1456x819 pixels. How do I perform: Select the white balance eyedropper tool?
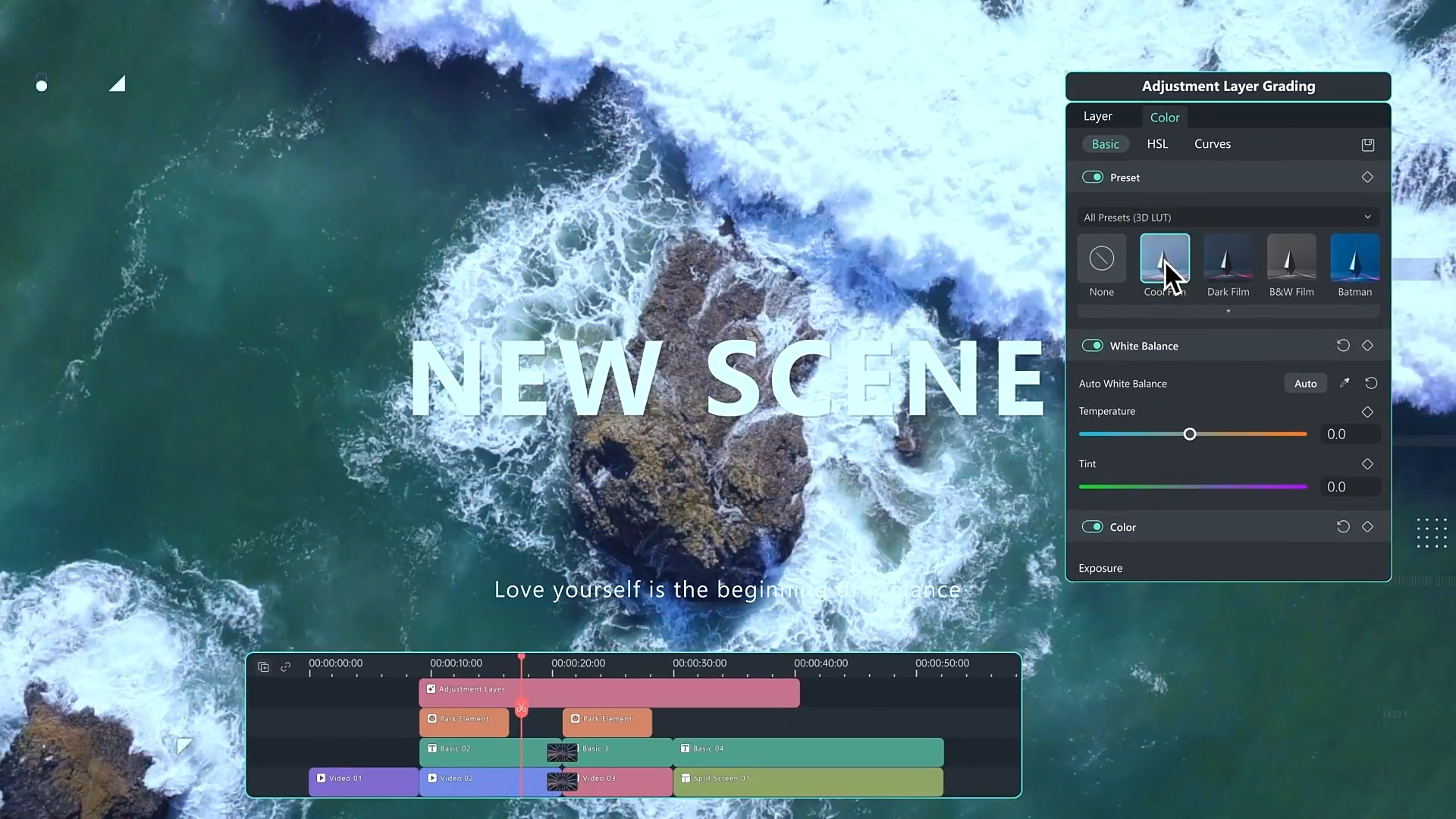[x=1345, y=383]
